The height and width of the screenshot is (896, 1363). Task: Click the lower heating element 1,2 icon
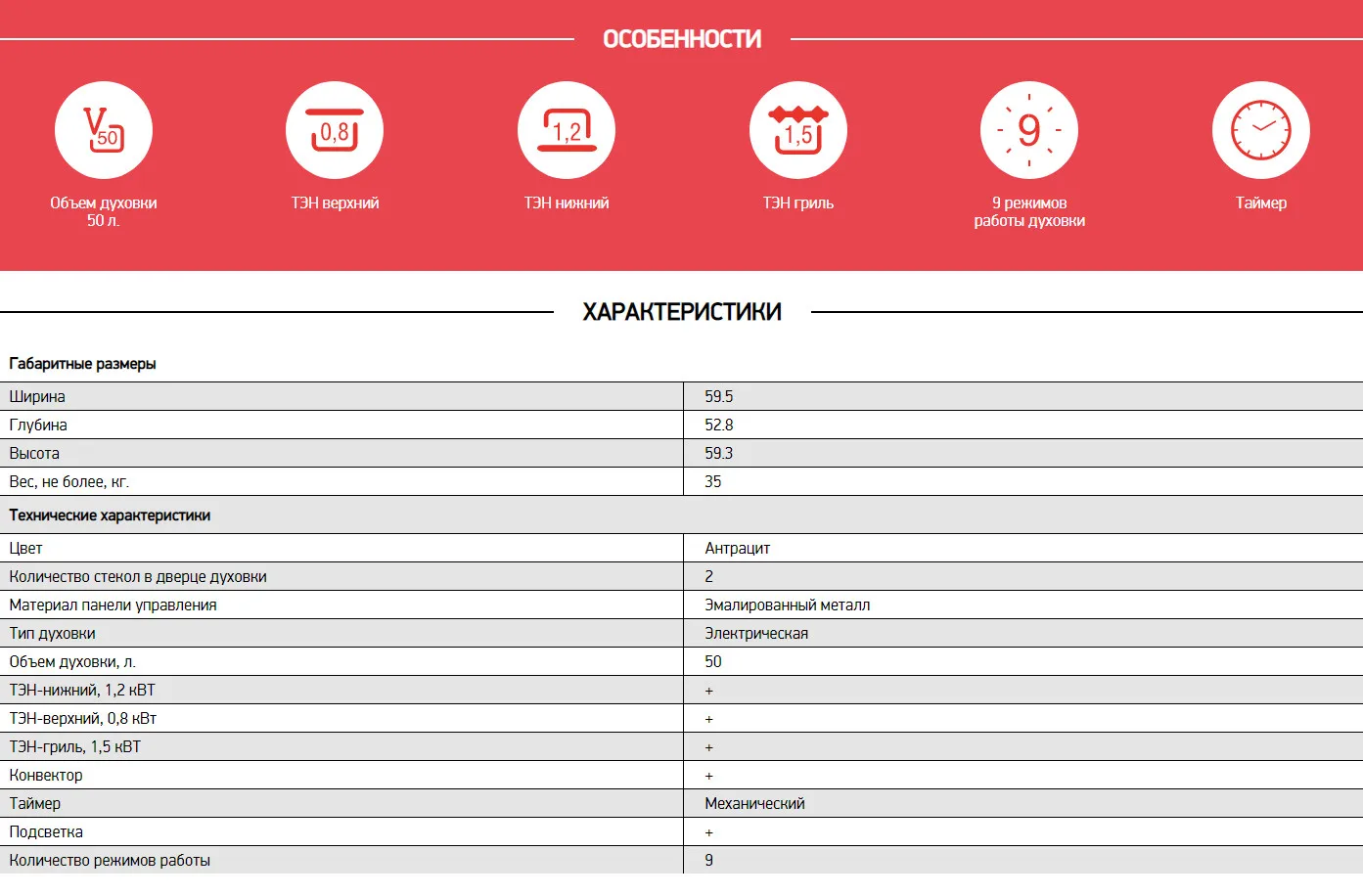pos(567,130)
